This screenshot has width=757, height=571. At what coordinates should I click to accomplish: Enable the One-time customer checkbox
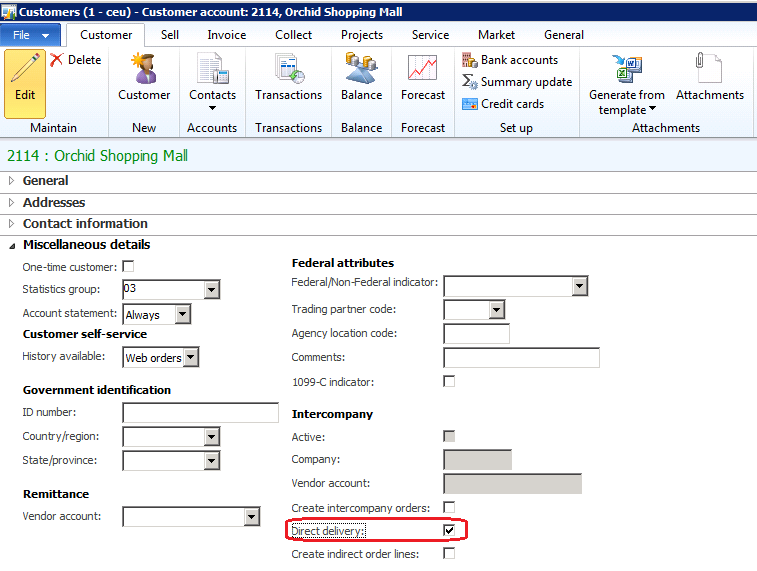(128, 267)
